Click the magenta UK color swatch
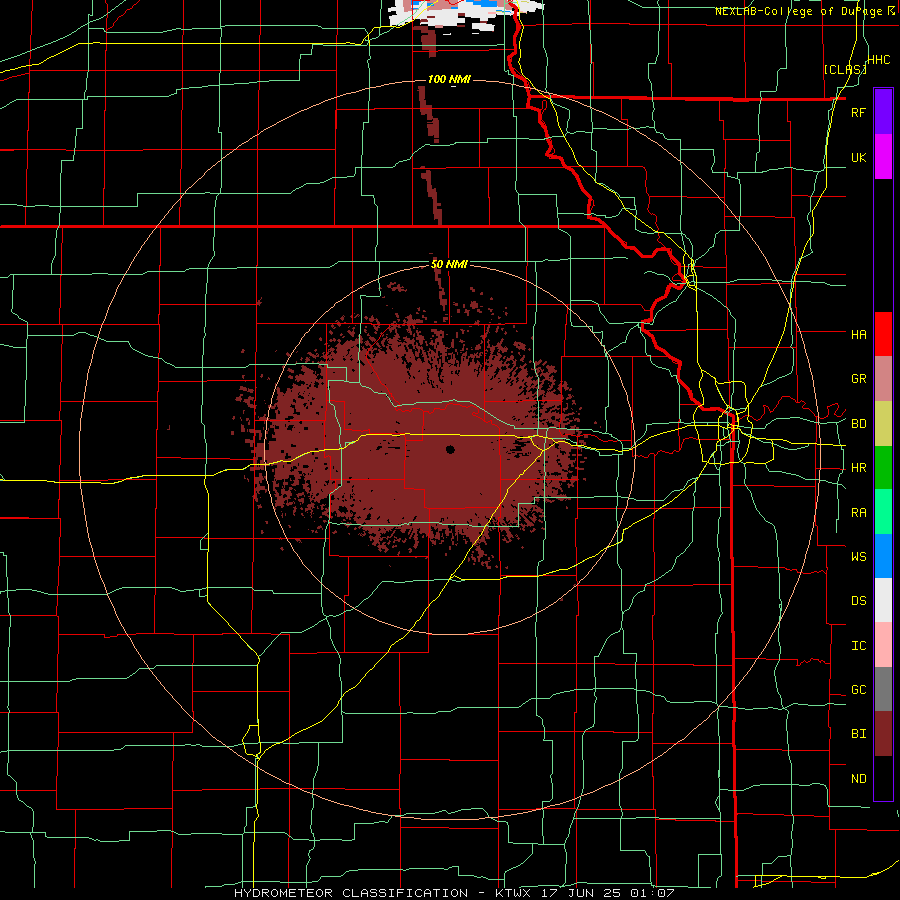The image size is (900, 900). 883,157
